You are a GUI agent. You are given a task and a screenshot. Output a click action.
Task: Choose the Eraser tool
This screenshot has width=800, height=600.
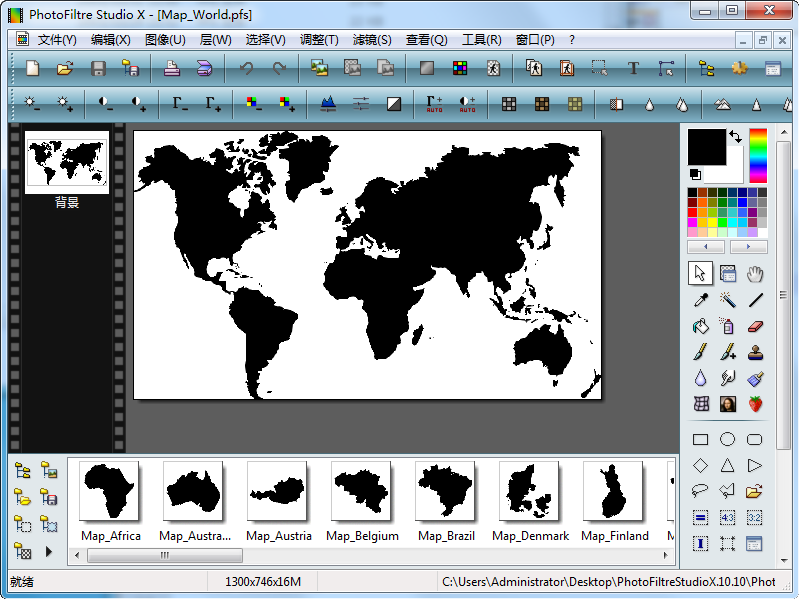755,326
